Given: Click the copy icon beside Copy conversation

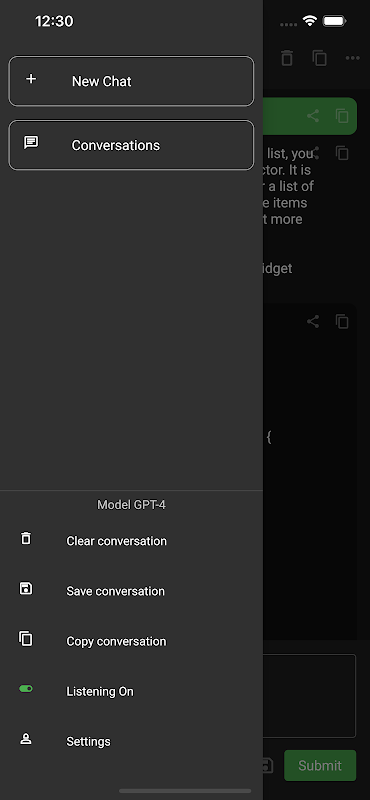Looking at the screenshot, I should [x=26, y=638].
